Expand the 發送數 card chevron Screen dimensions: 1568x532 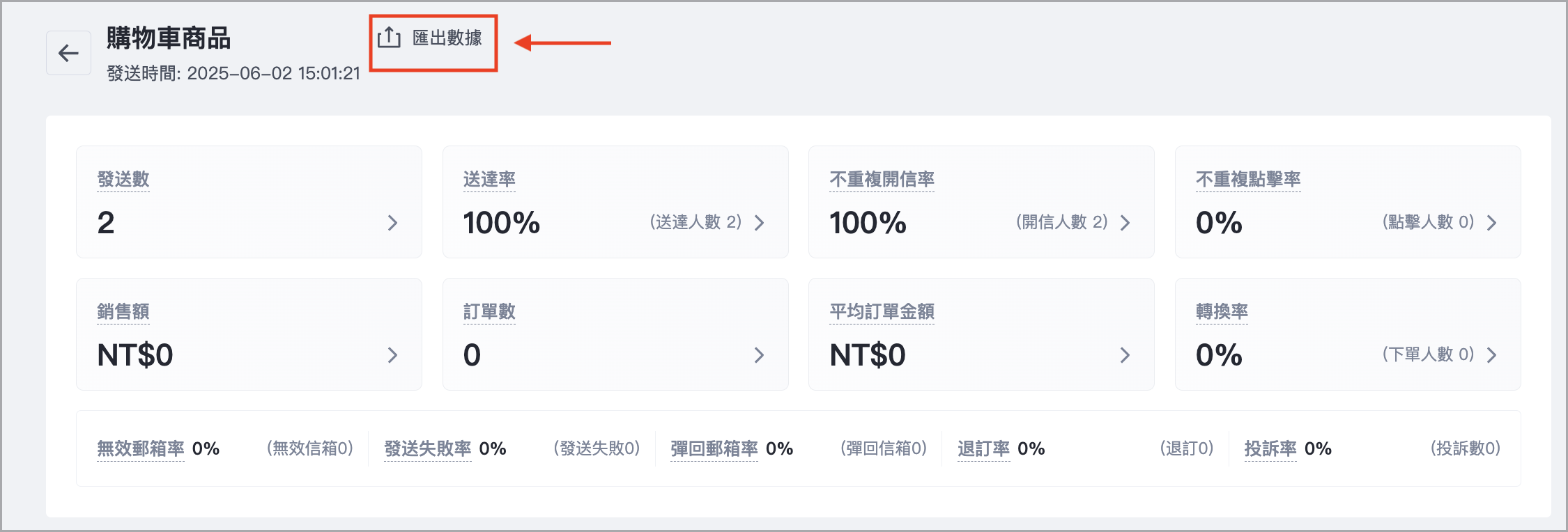[392, 223]
